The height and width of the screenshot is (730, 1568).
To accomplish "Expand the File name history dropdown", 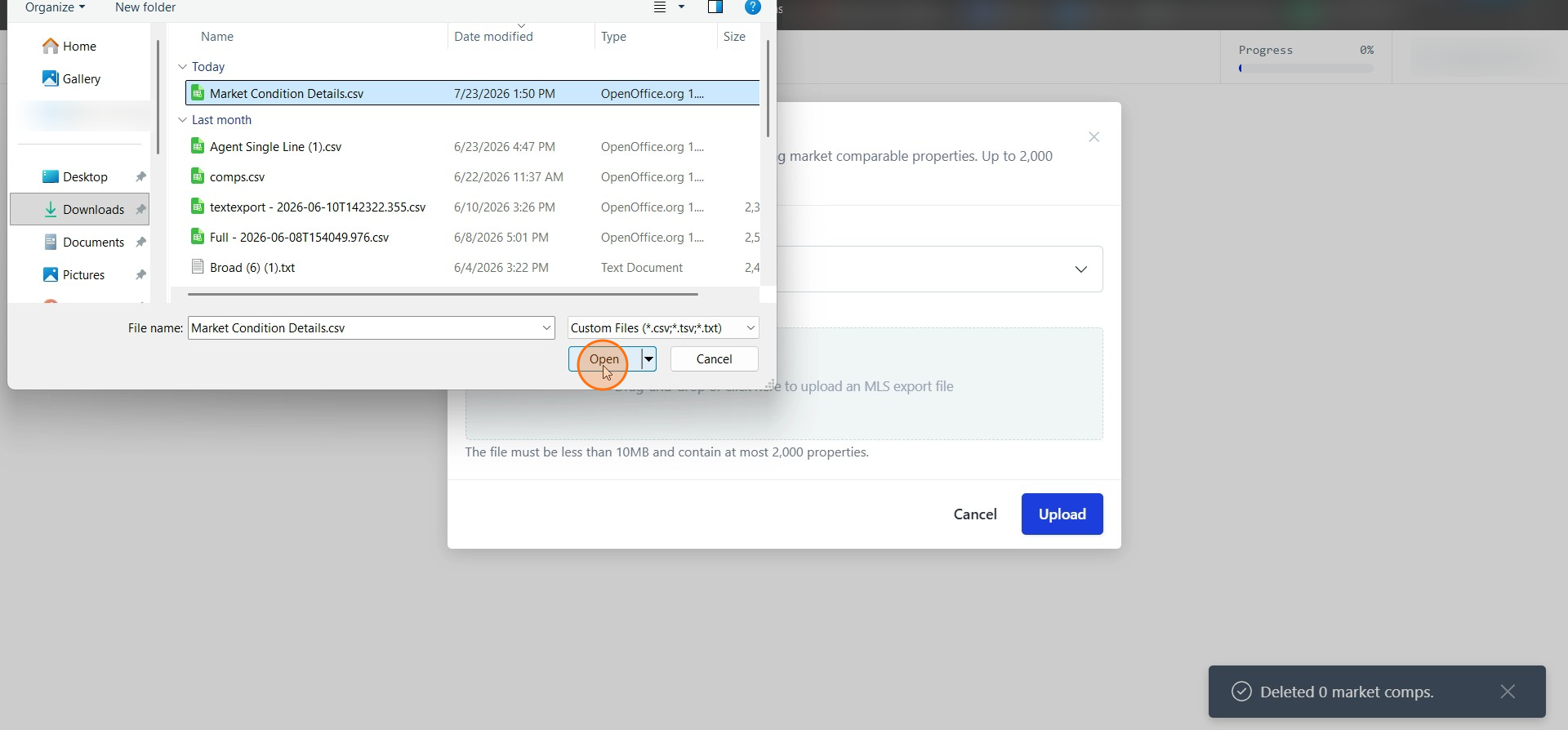I will (x=546, y=327).
